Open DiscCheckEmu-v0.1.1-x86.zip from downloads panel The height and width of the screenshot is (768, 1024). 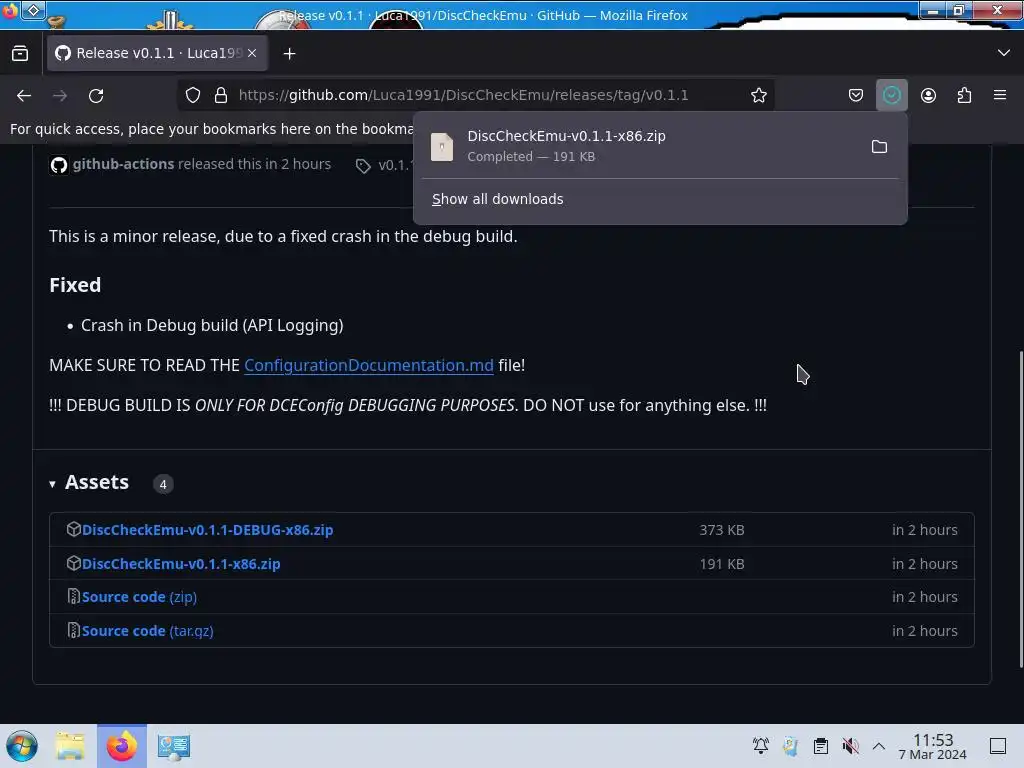tap(640, 146)
